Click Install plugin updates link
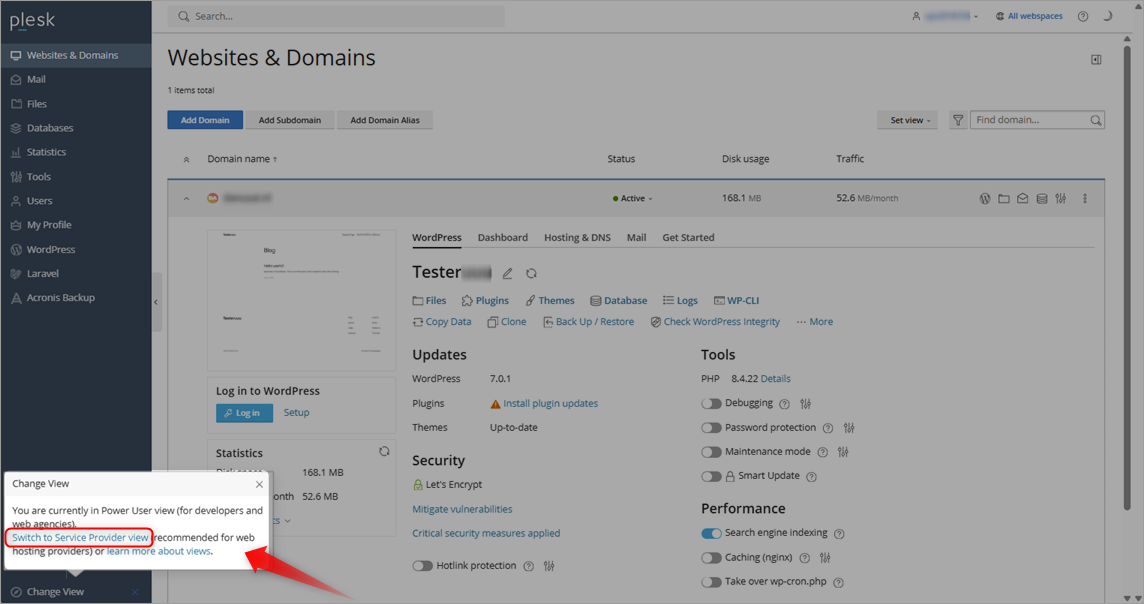The height and width of the screenshot is (604, 1144). coord(550,403)
